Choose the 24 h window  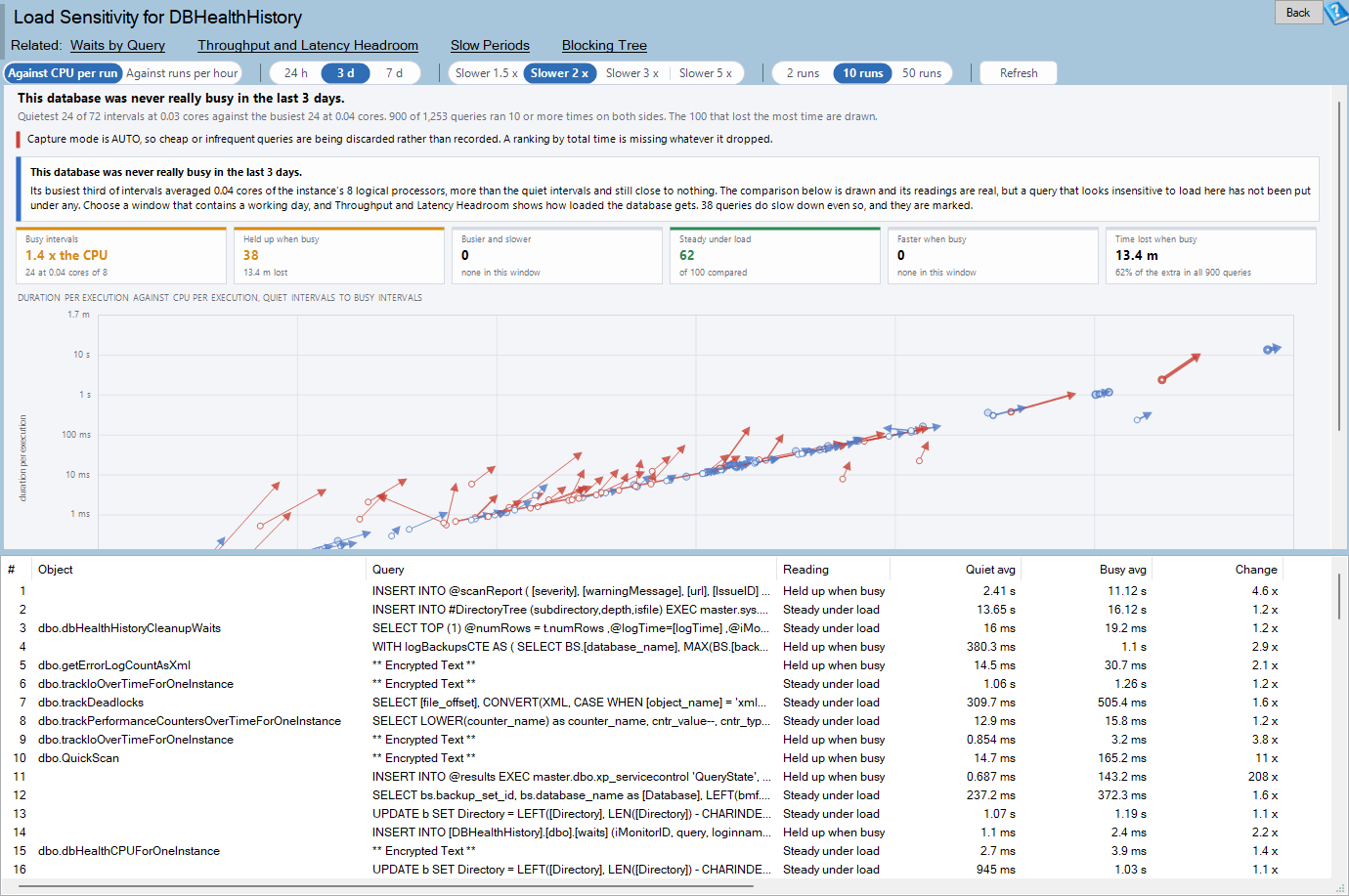pos(296,73)
